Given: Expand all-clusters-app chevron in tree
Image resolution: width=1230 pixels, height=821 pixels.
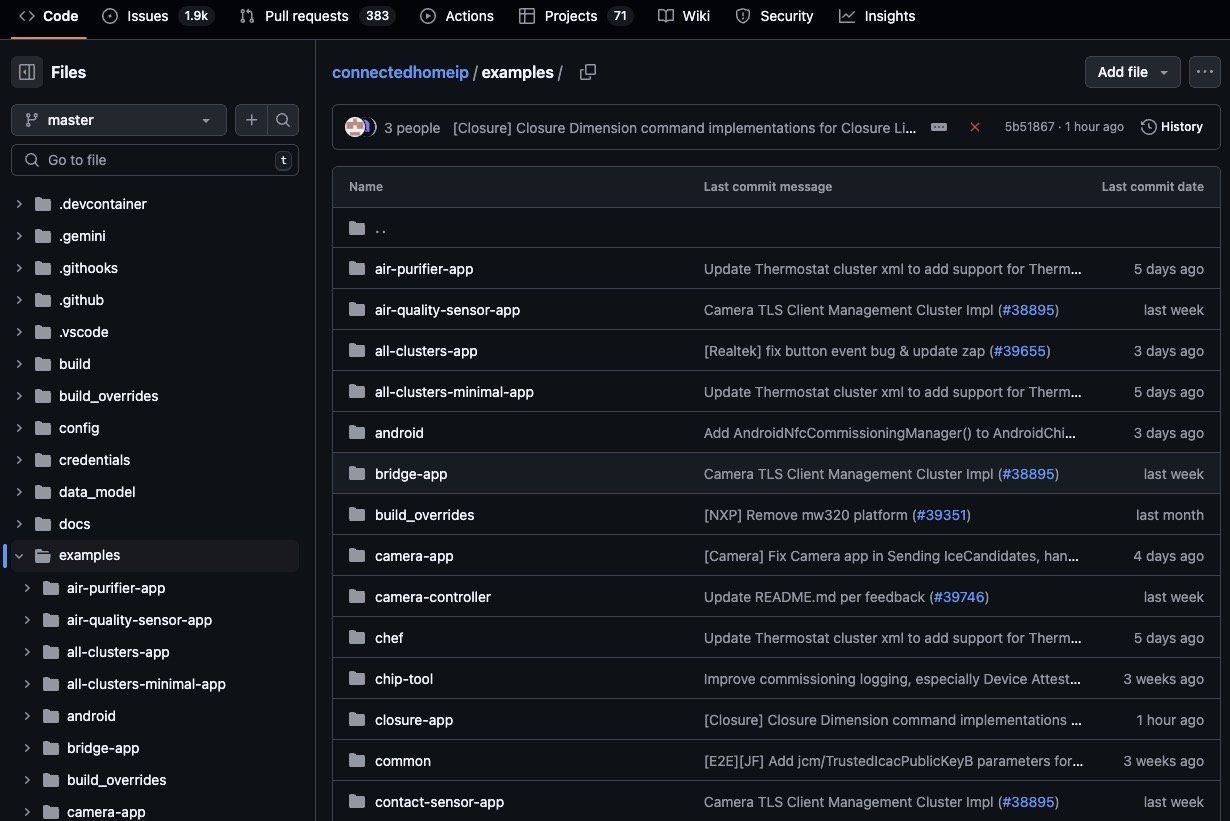Looking at the screenshot, I should point(27,652).
